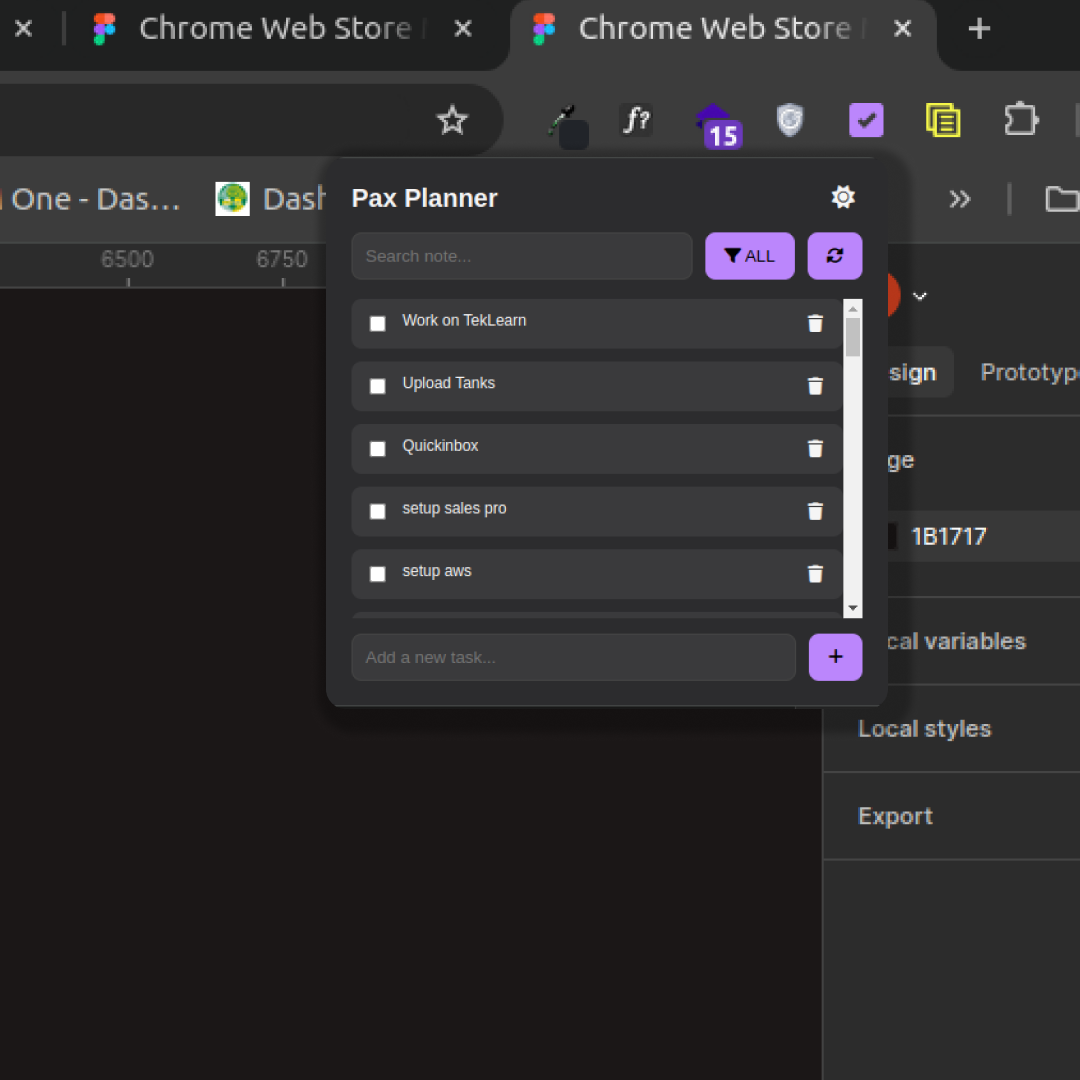Open the ALL filter dropdown
1080x1080 pixels.
[750, 256]
